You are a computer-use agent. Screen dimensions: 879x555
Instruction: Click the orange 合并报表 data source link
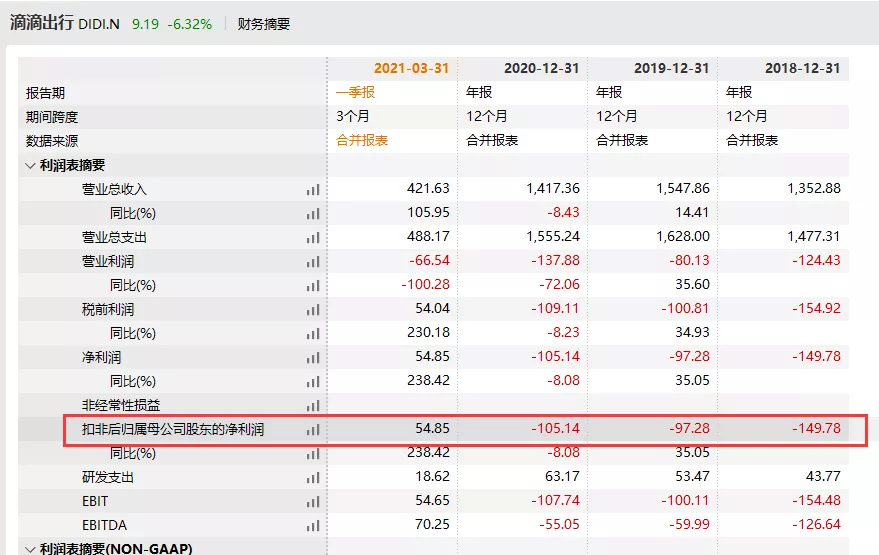tap(362, 140)
